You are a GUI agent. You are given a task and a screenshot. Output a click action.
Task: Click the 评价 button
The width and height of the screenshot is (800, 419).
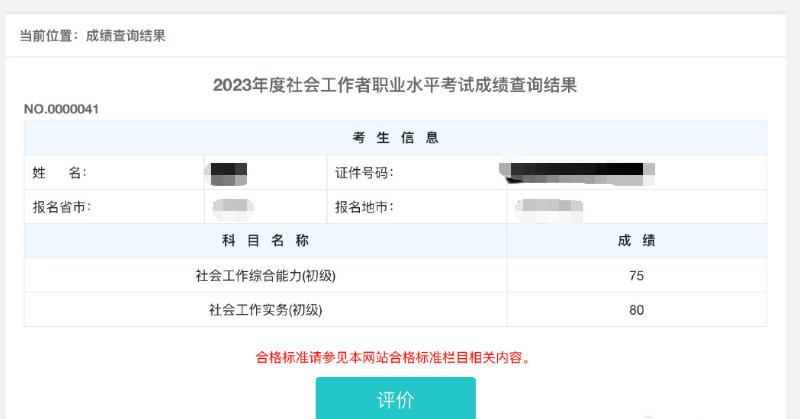[395, 399]
